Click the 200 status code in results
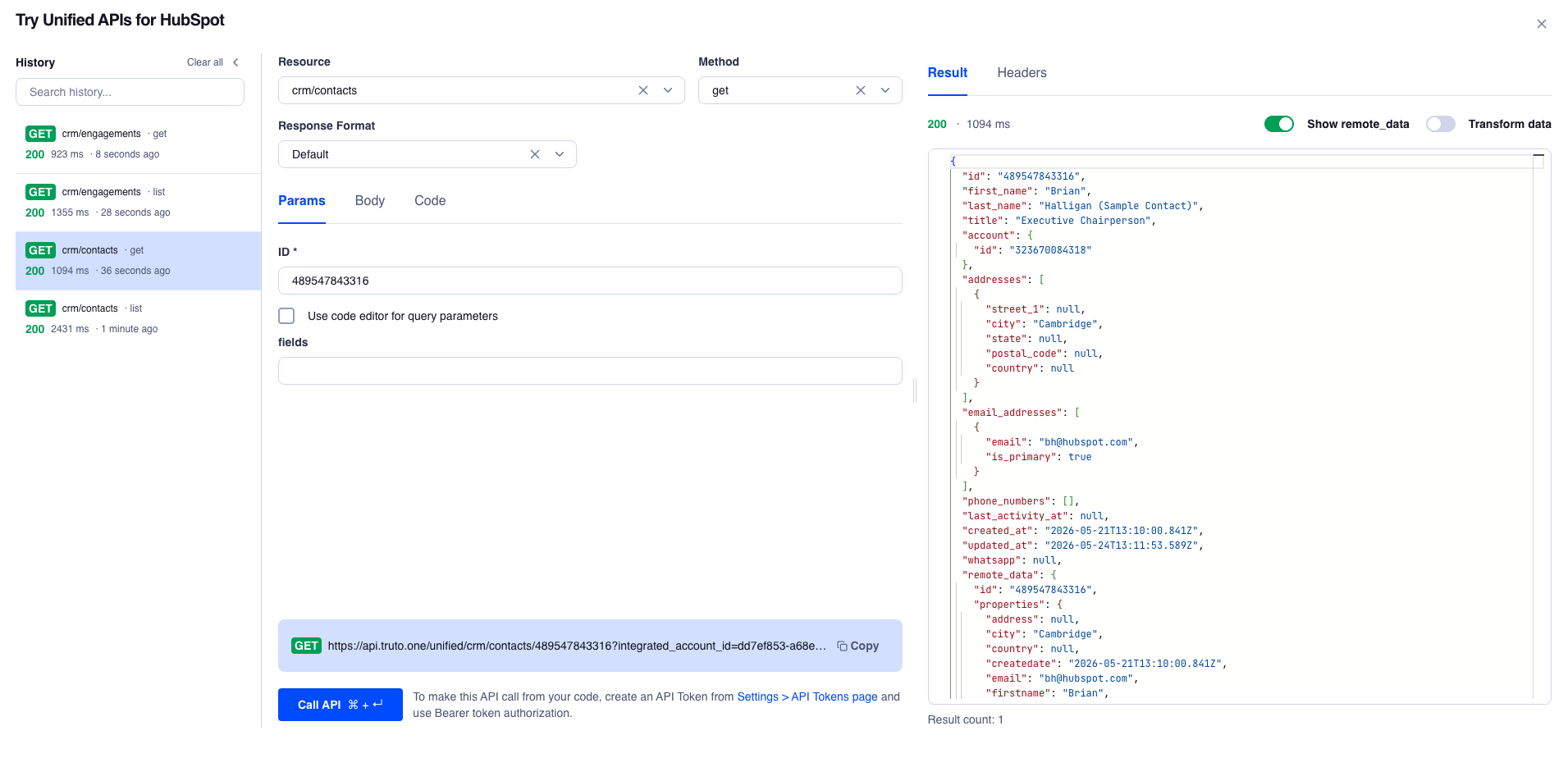 coord(937,124)
